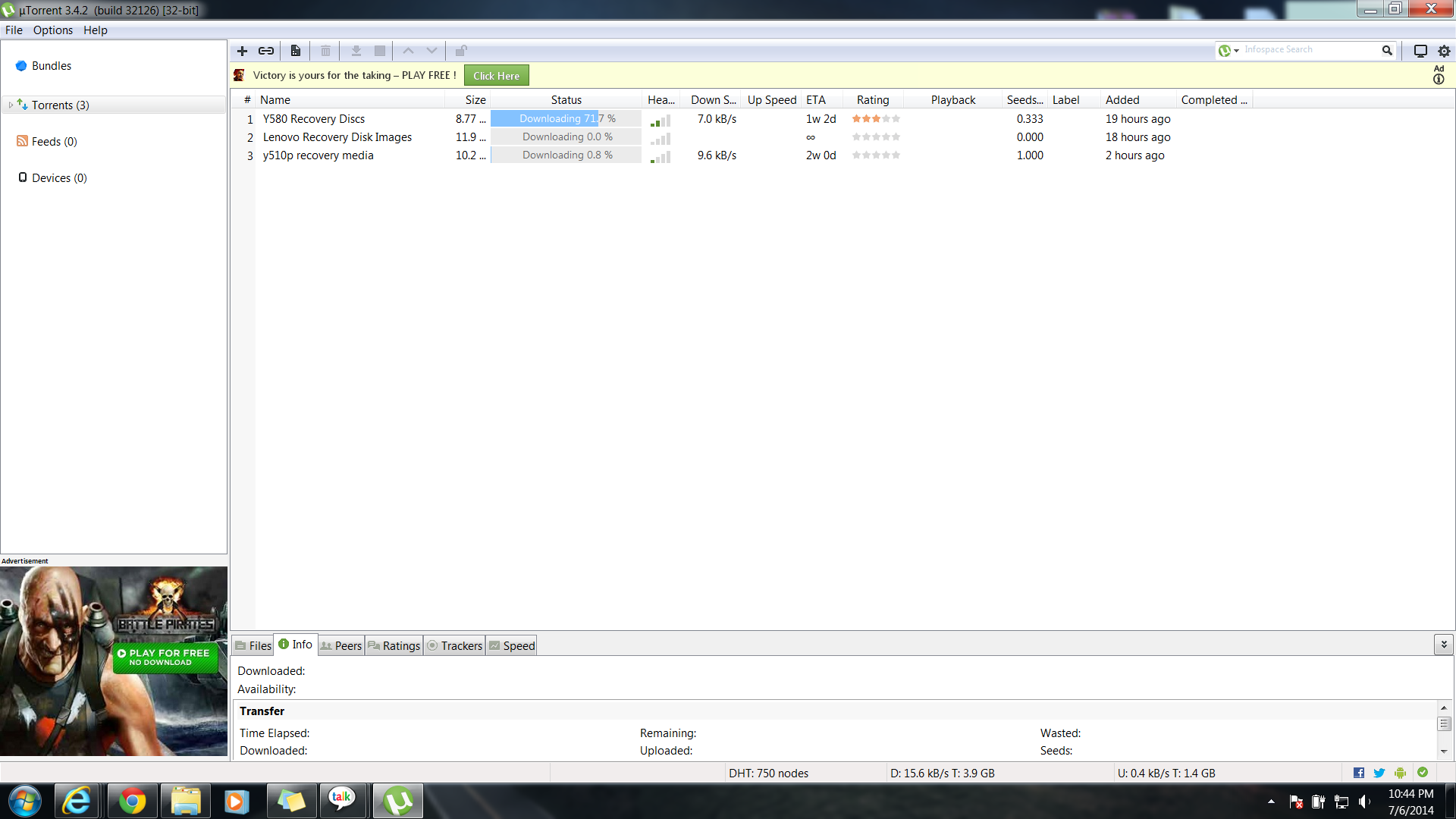Switch to the Files tab
This screenshot has width=1456, height=819.
click(253, 645)
